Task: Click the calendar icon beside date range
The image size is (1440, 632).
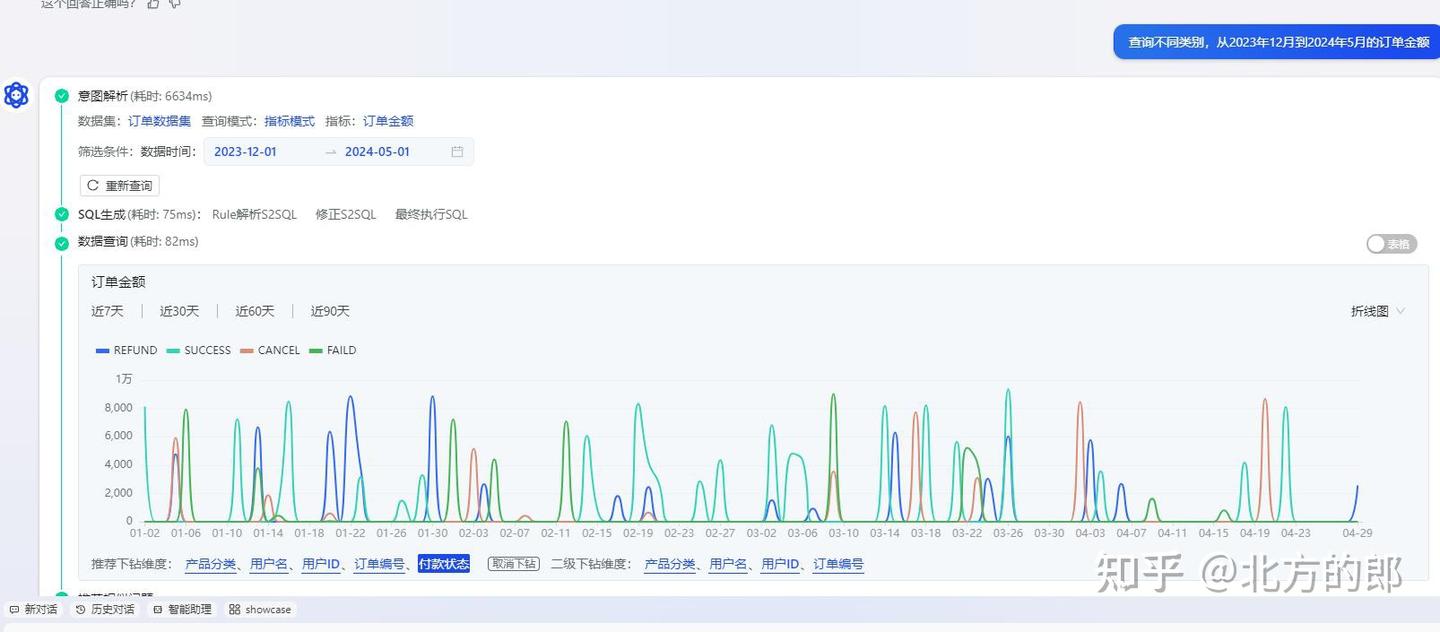Action: click(457, 151)
